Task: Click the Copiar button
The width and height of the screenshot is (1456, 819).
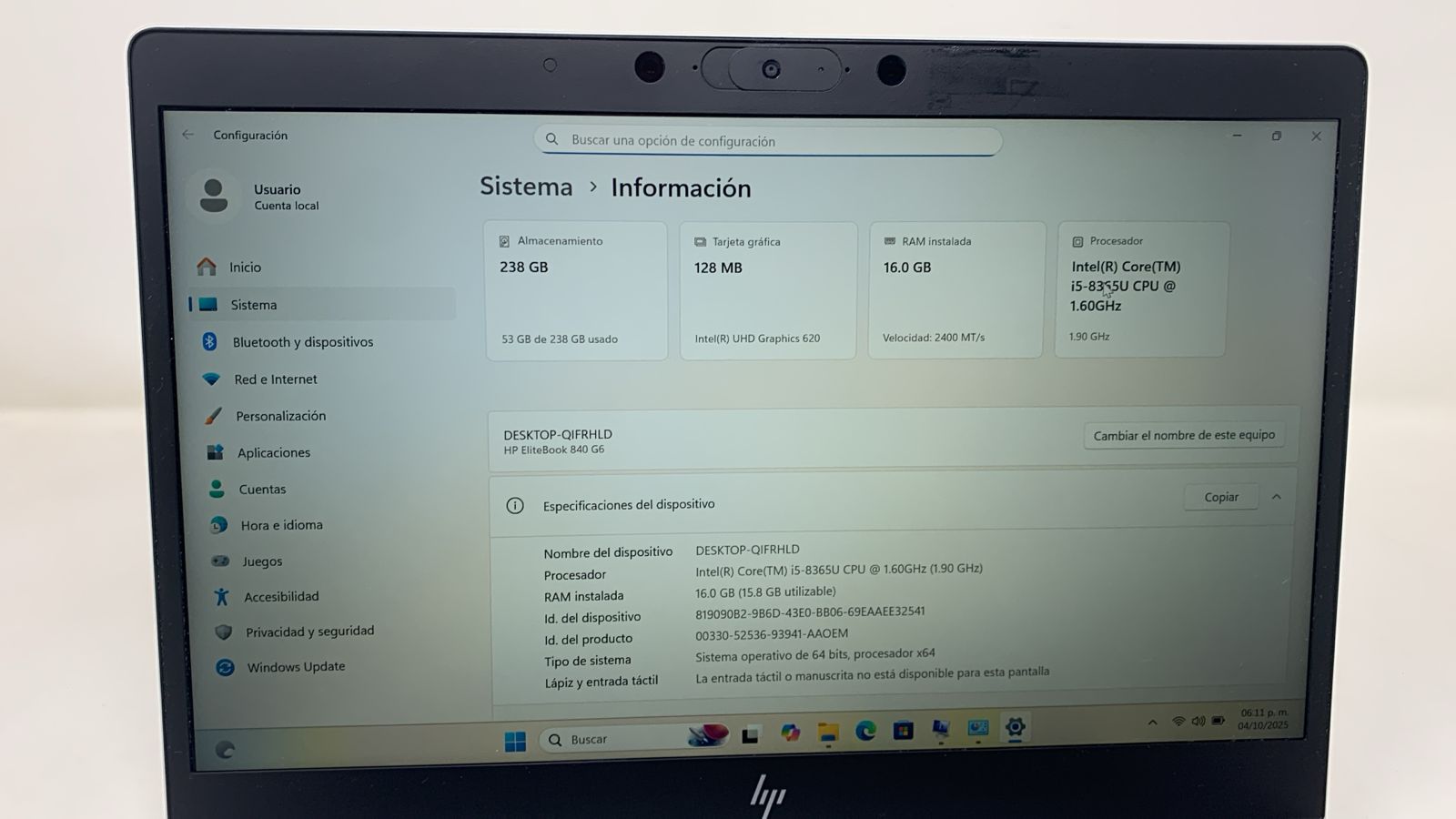Action: pyautogui.click(x=1220, y=497)
